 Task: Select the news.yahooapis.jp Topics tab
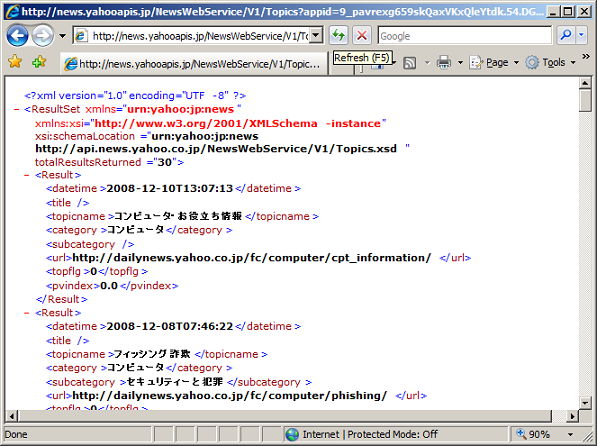click(x=193, y=64)
